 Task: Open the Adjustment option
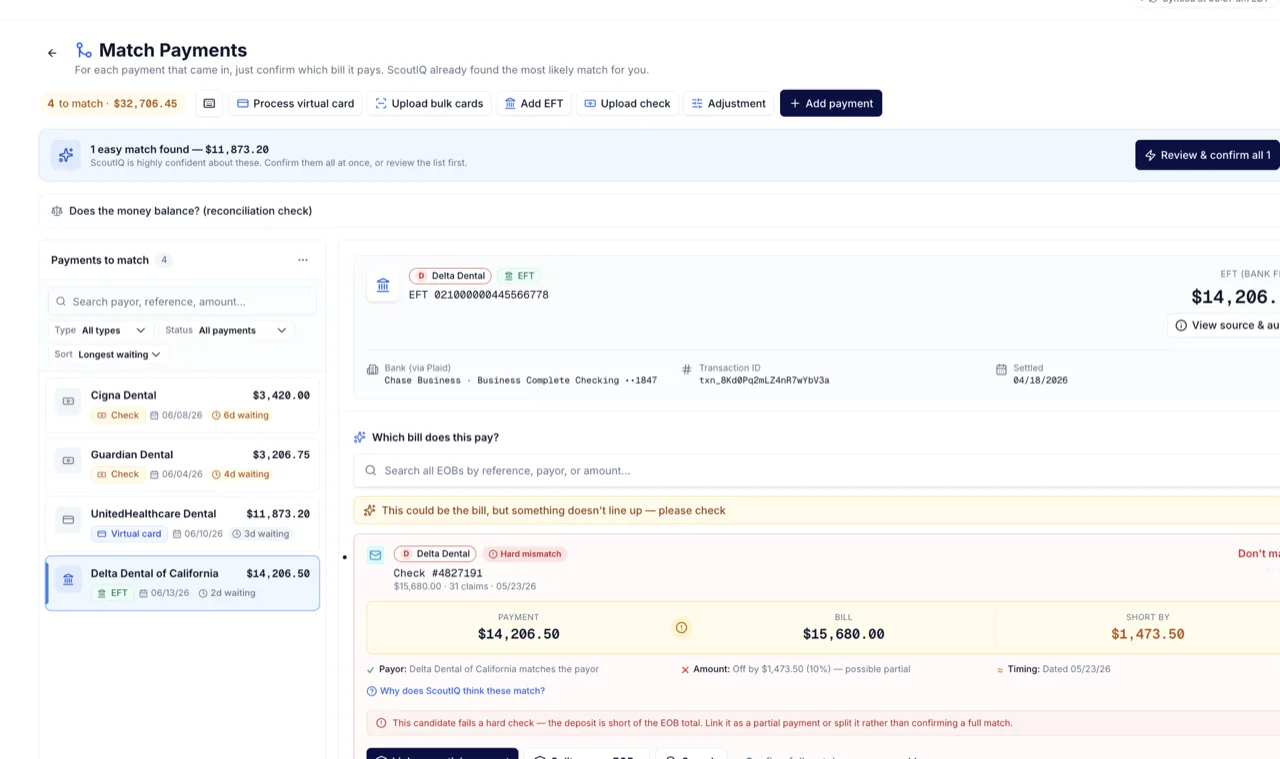click(x=728, y=103)
